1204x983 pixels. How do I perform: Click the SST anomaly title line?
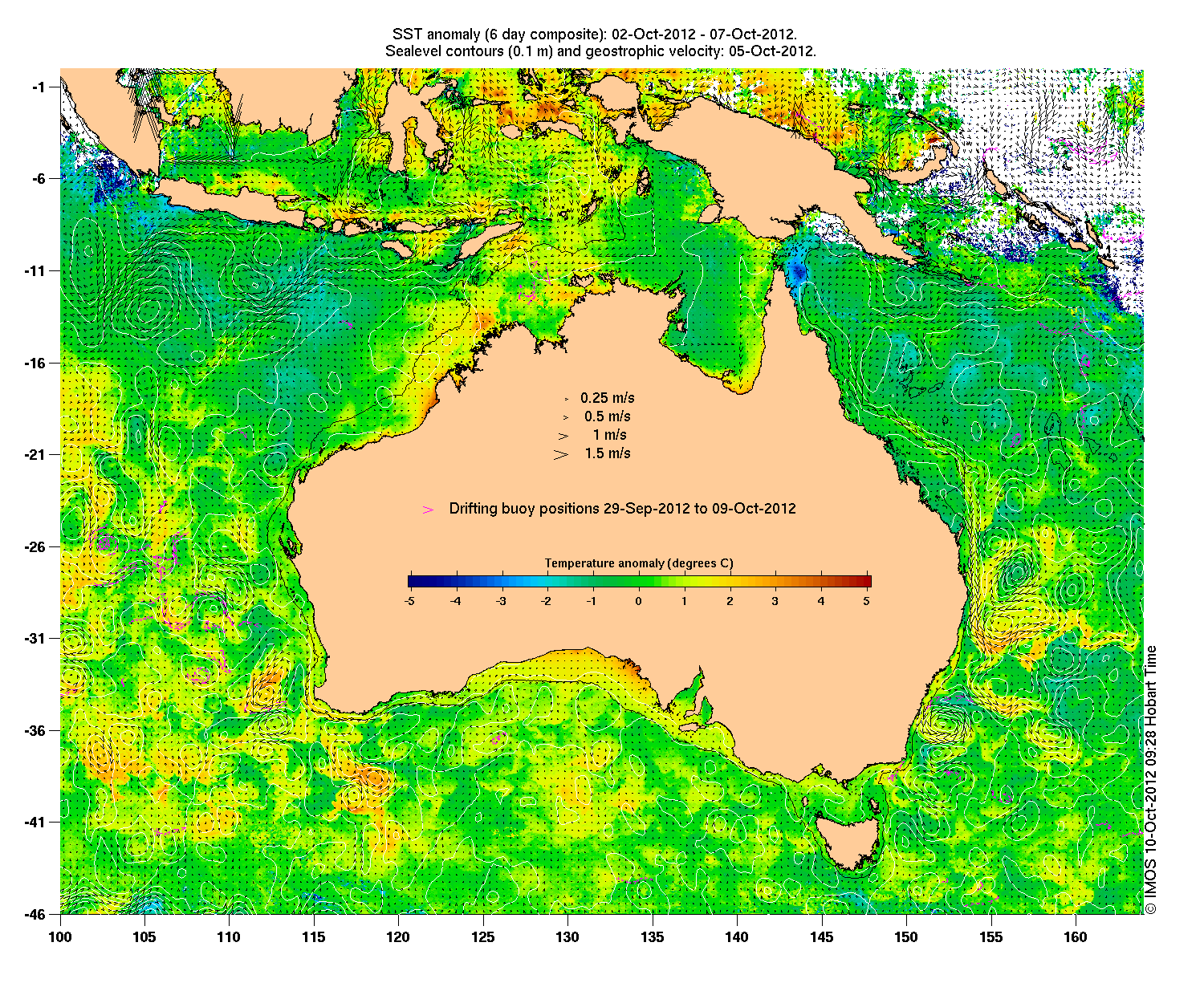pos(594,35)
